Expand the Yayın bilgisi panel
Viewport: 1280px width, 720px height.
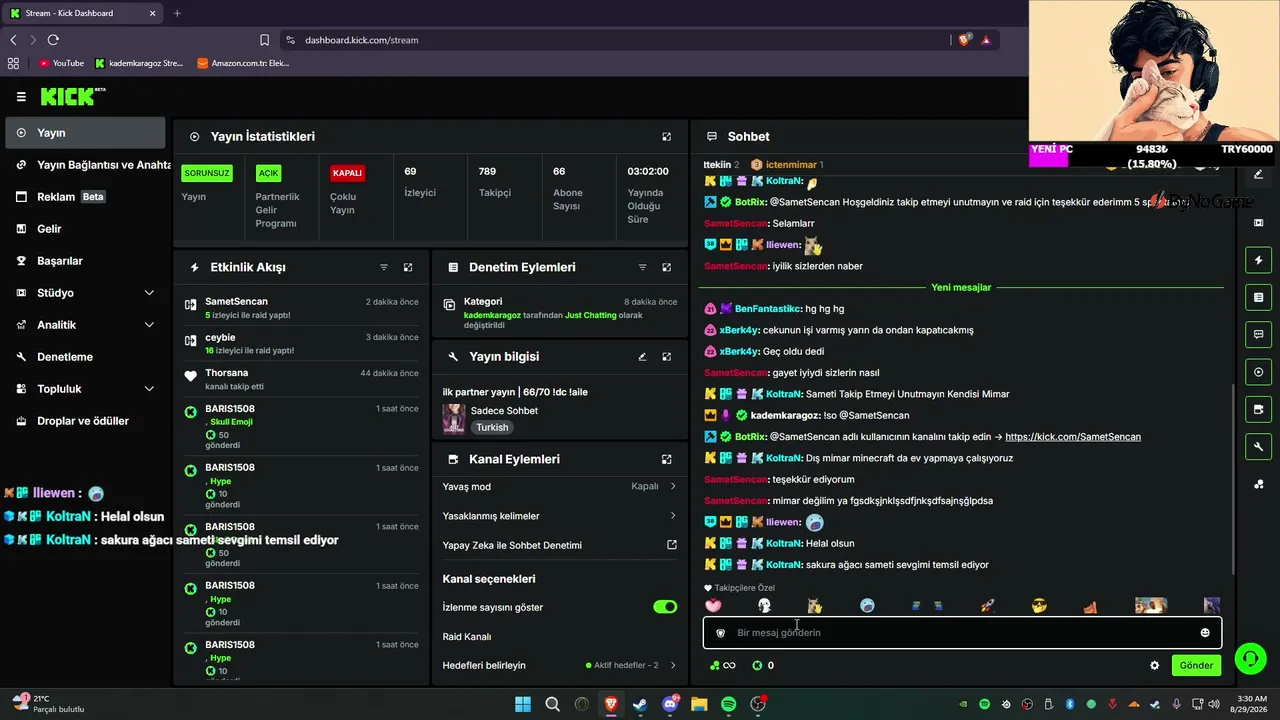coord(667,357)
